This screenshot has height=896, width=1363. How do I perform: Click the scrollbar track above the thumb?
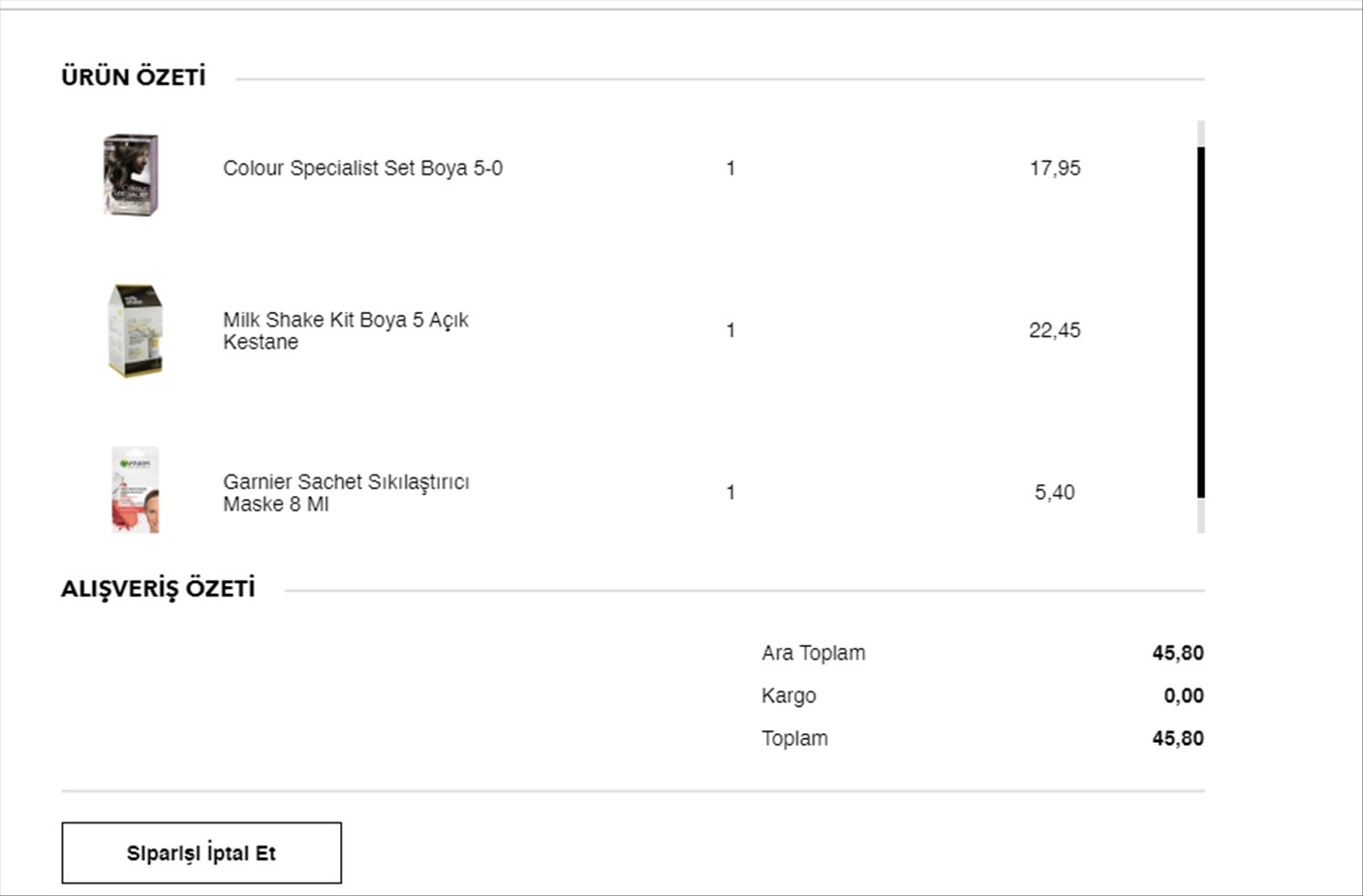(x=1201, y=134)
